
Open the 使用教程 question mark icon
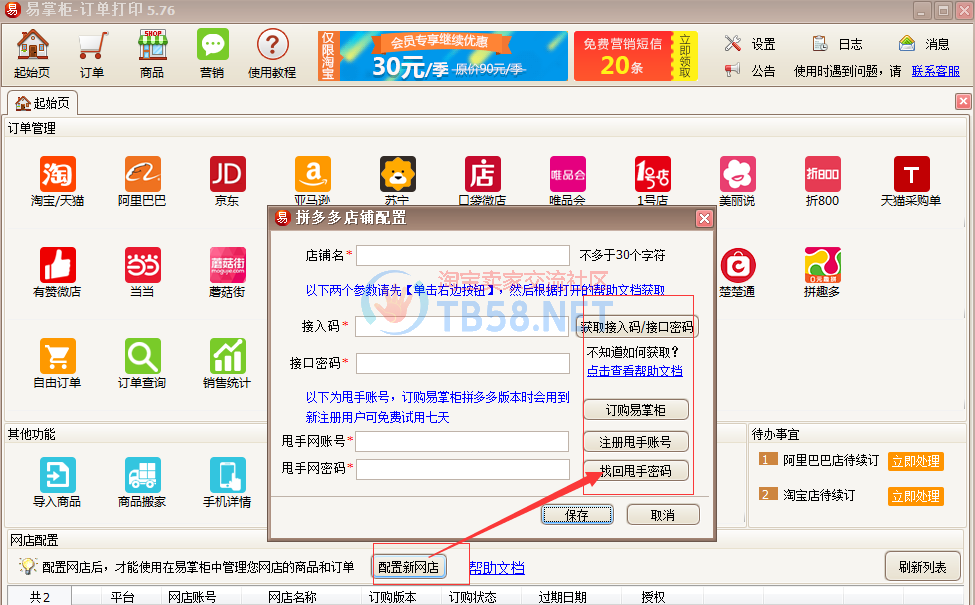tap(272, 54)
